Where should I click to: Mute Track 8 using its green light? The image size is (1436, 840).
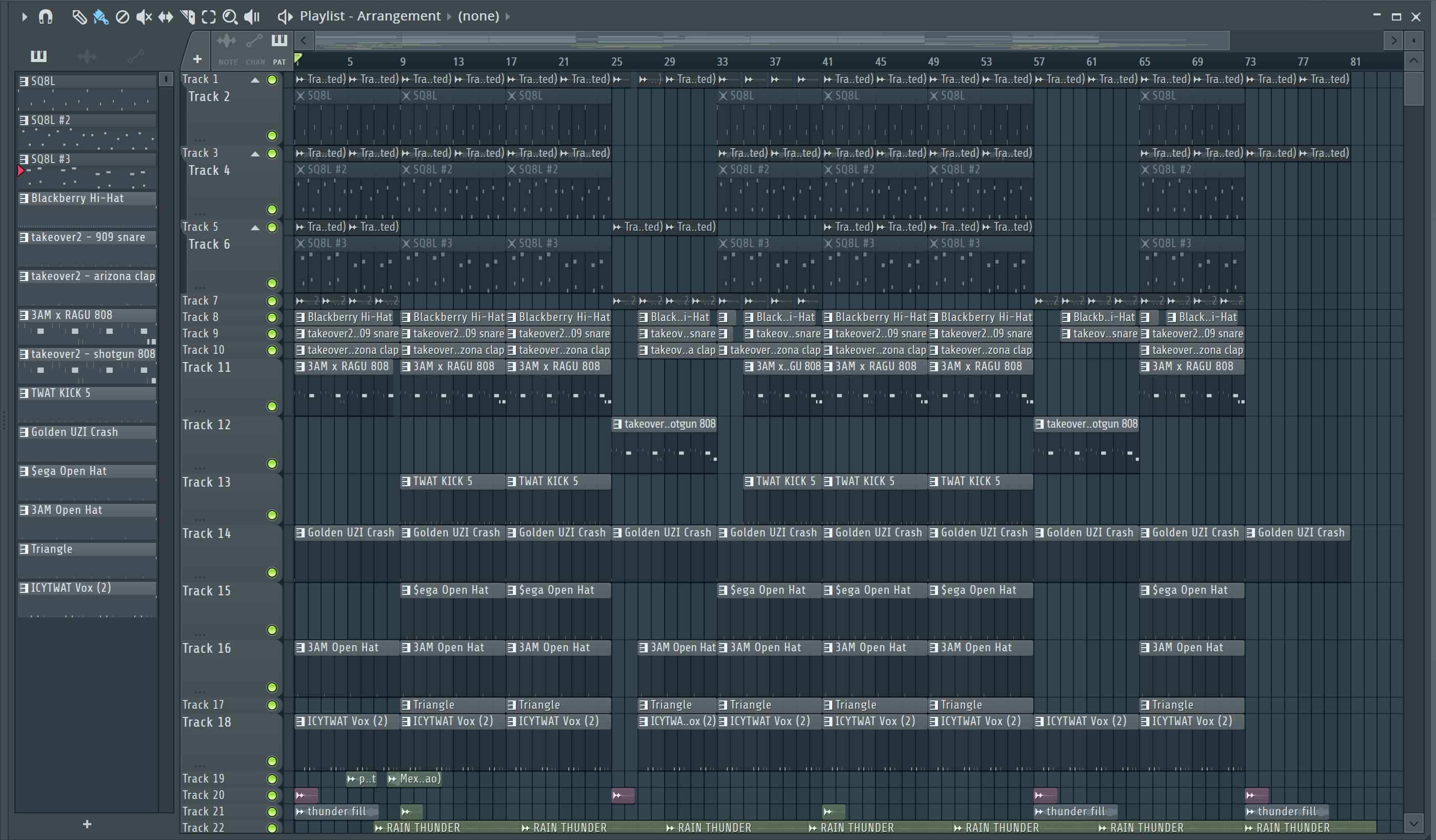tap(272, 317)
